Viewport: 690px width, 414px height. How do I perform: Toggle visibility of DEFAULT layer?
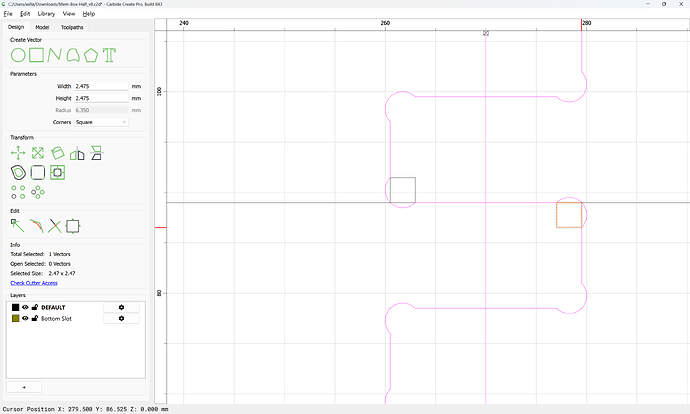coord(25,308)
